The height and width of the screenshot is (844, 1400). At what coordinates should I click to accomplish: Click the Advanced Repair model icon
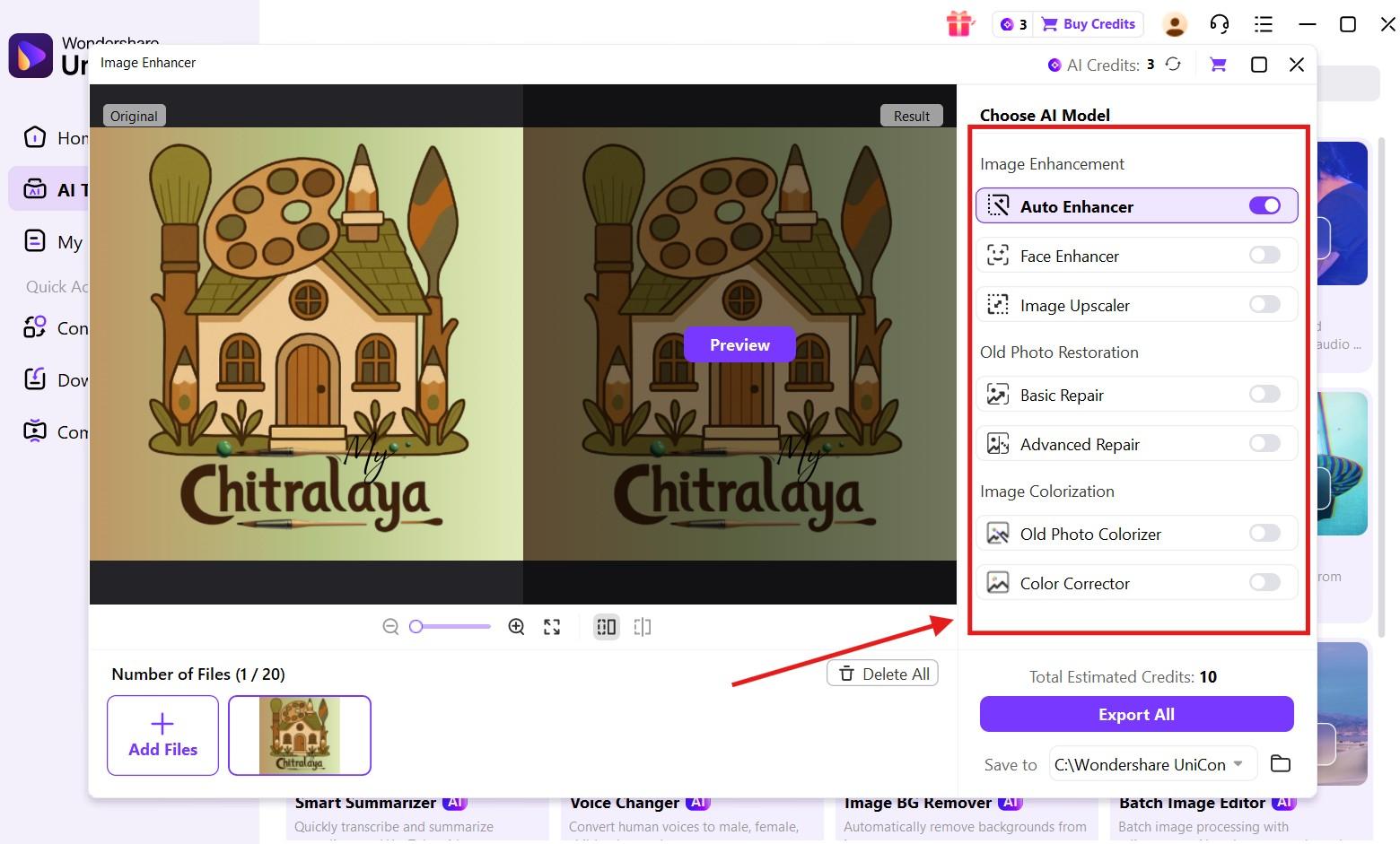pyautogui.click(x=998, y=444)
